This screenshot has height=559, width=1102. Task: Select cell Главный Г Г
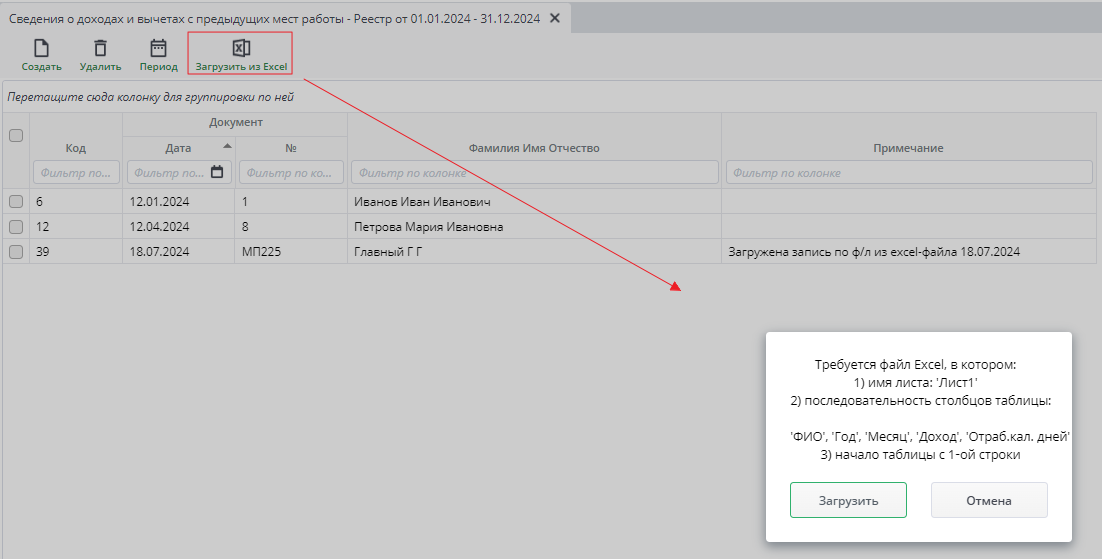click(x=534, y=252)
